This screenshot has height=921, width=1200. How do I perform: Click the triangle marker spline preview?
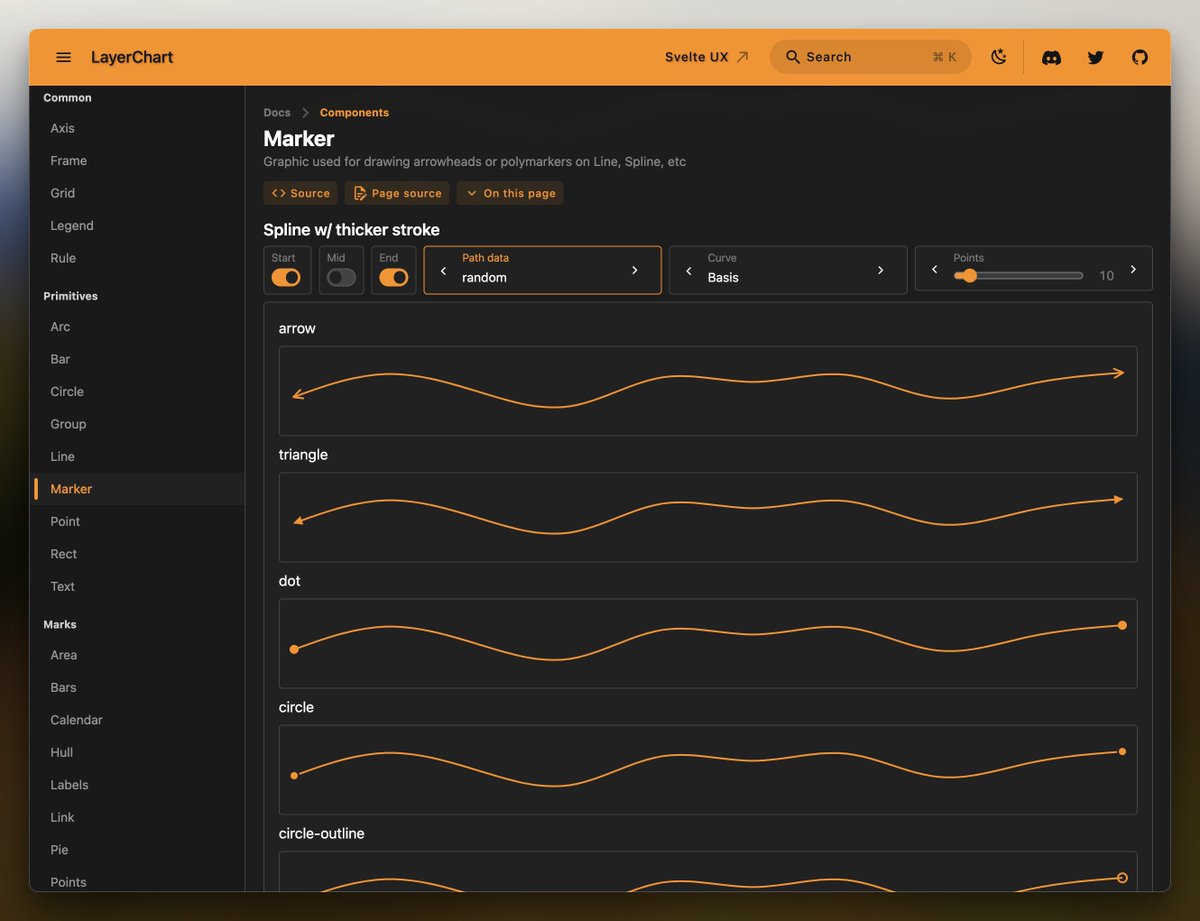(x=708, y=517)
